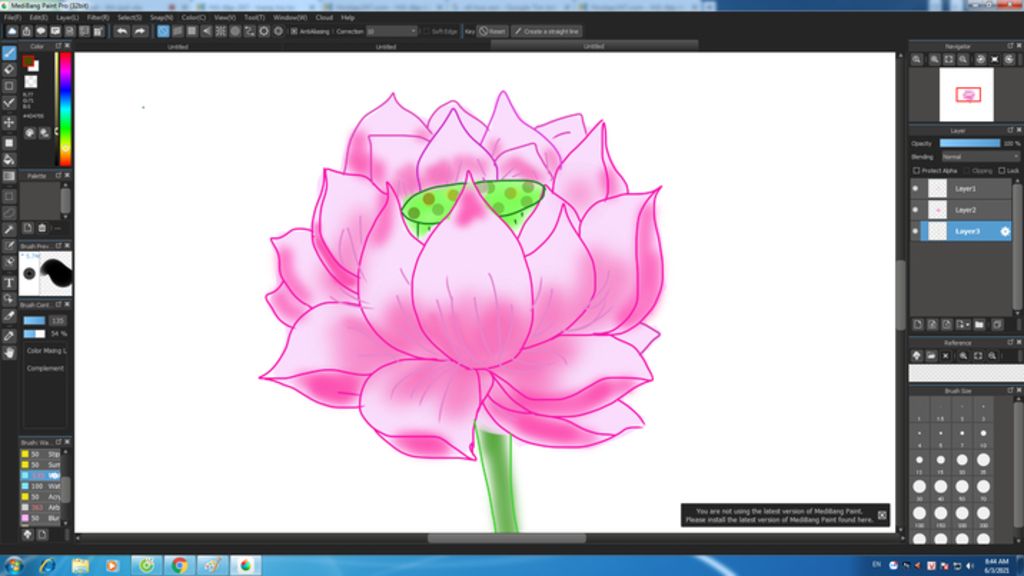The width and height of the screenshot is (1024, 576).
Task: Open the Snap menu
Action: tap(161, 18)
